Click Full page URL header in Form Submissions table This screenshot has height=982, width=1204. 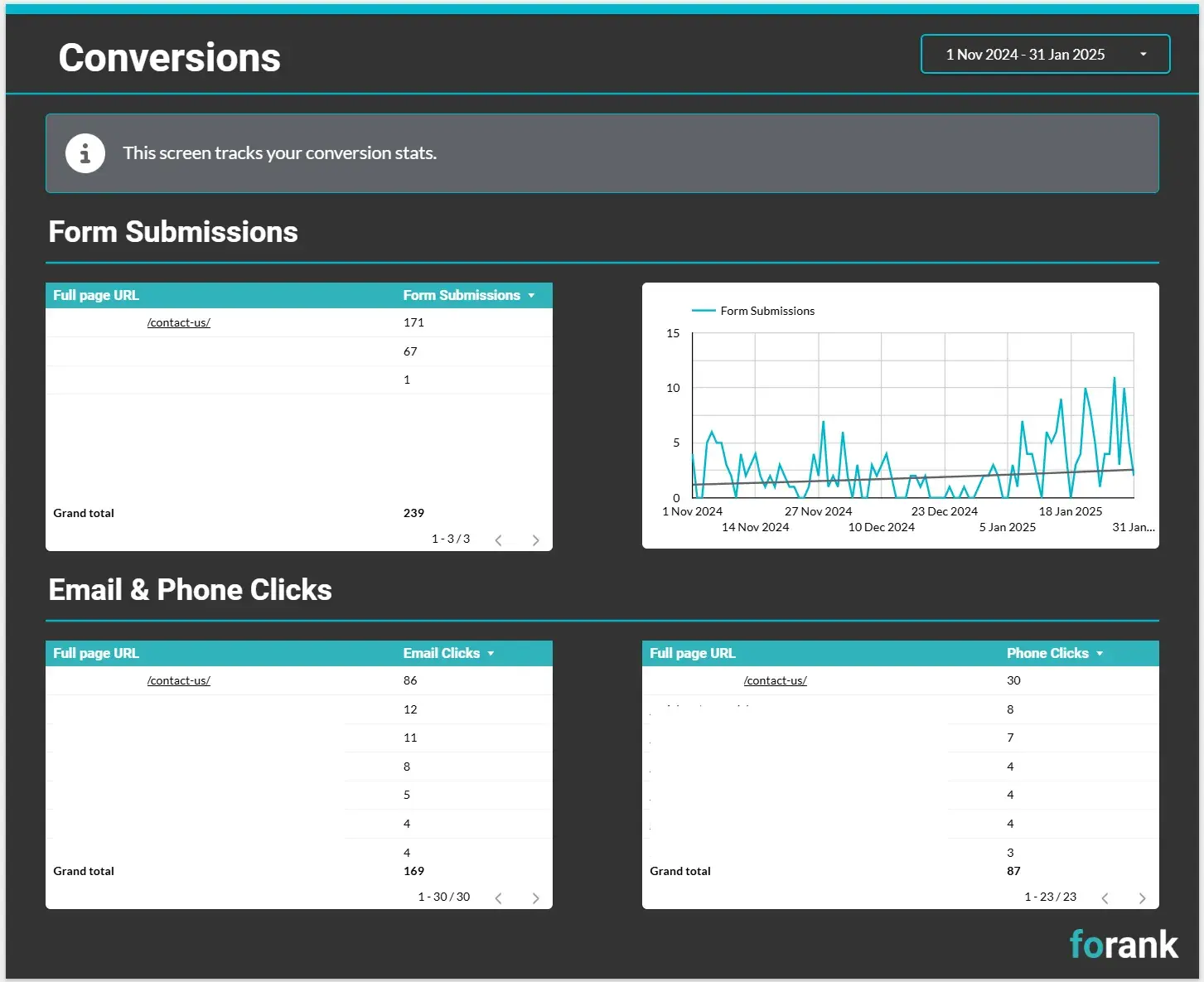[96, 296]
